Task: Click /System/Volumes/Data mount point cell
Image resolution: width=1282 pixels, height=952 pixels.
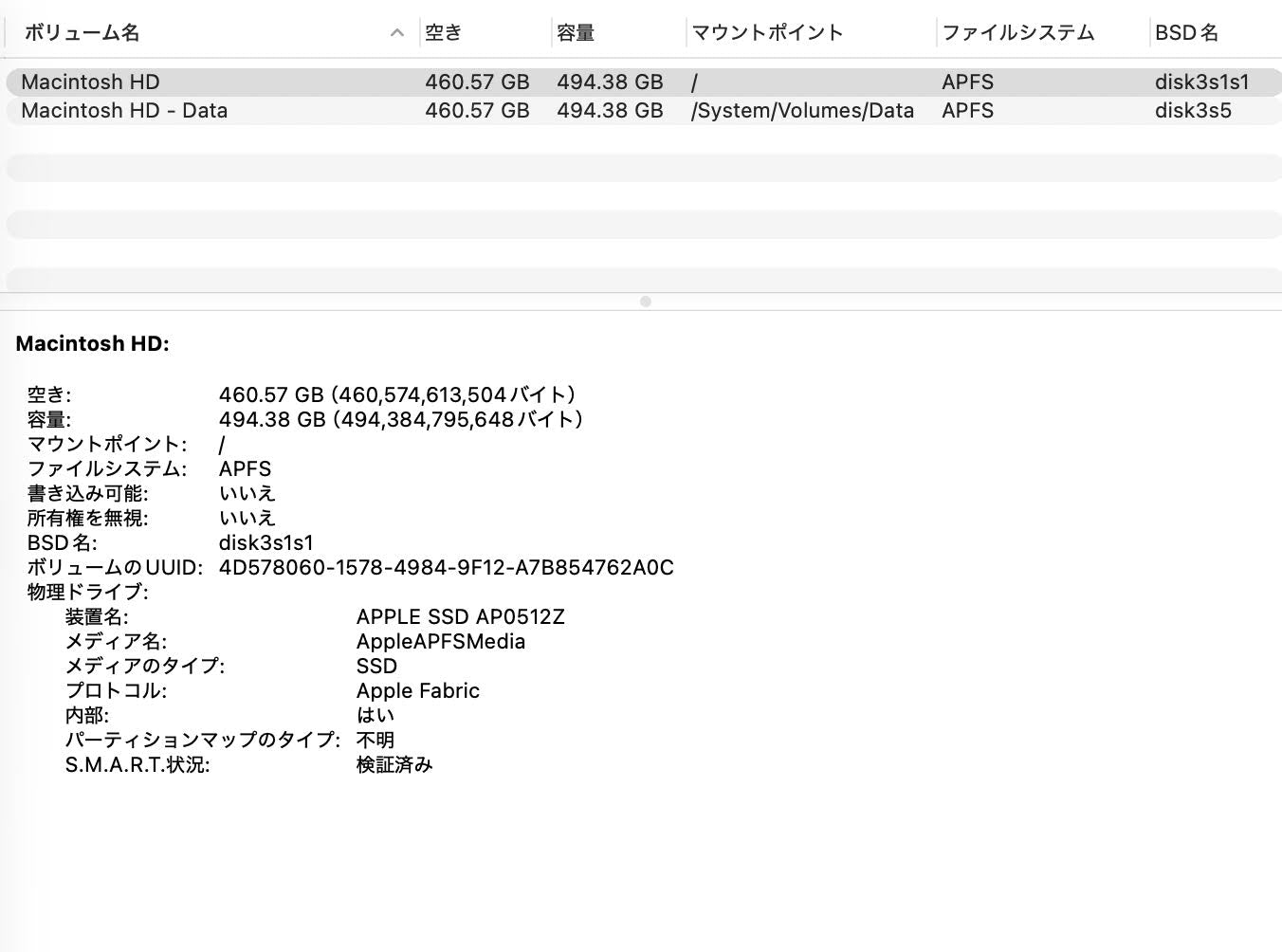Action: (802, 110)
